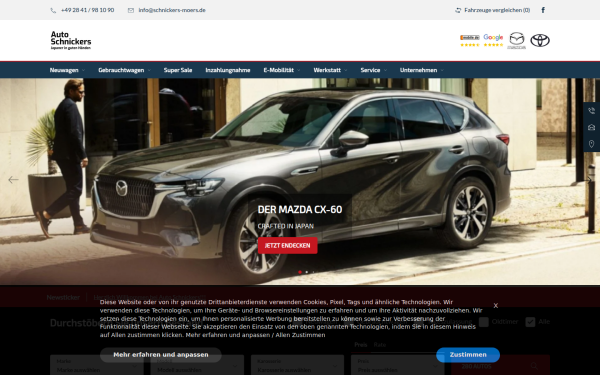Click the side panel garage icon

[x=592, y=127]
